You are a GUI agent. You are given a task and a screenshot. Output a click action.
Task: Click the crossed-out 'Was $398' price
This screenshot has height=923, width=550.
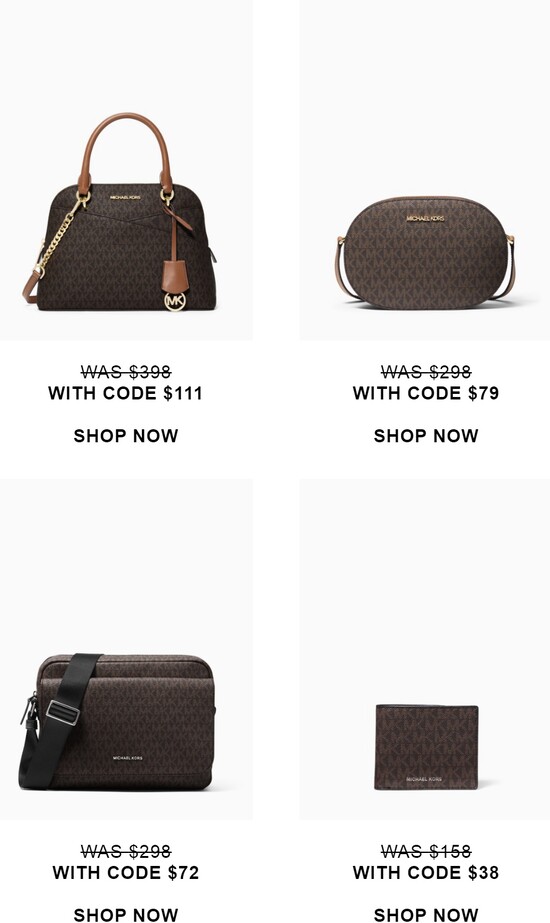click(126, 372)
